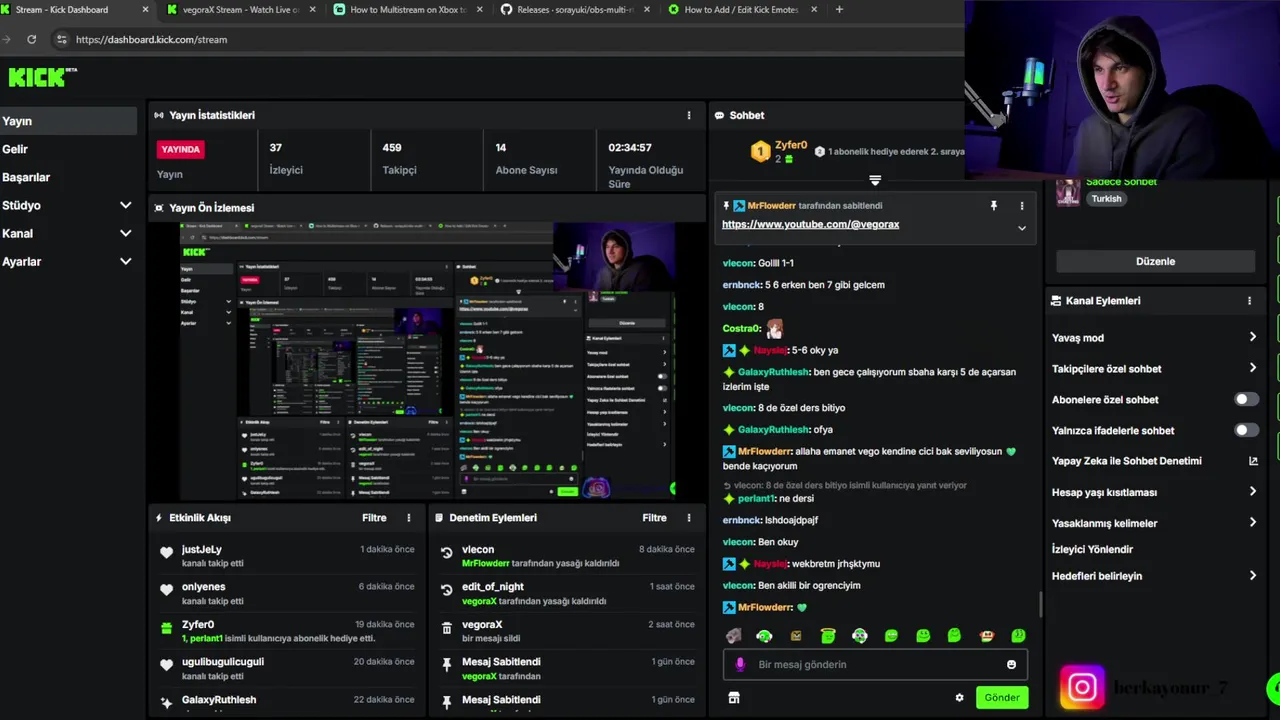Open the pinned youtube.com/@vegorax link
This screenshot has width=1280, height=720.
(x=810, y=225)
